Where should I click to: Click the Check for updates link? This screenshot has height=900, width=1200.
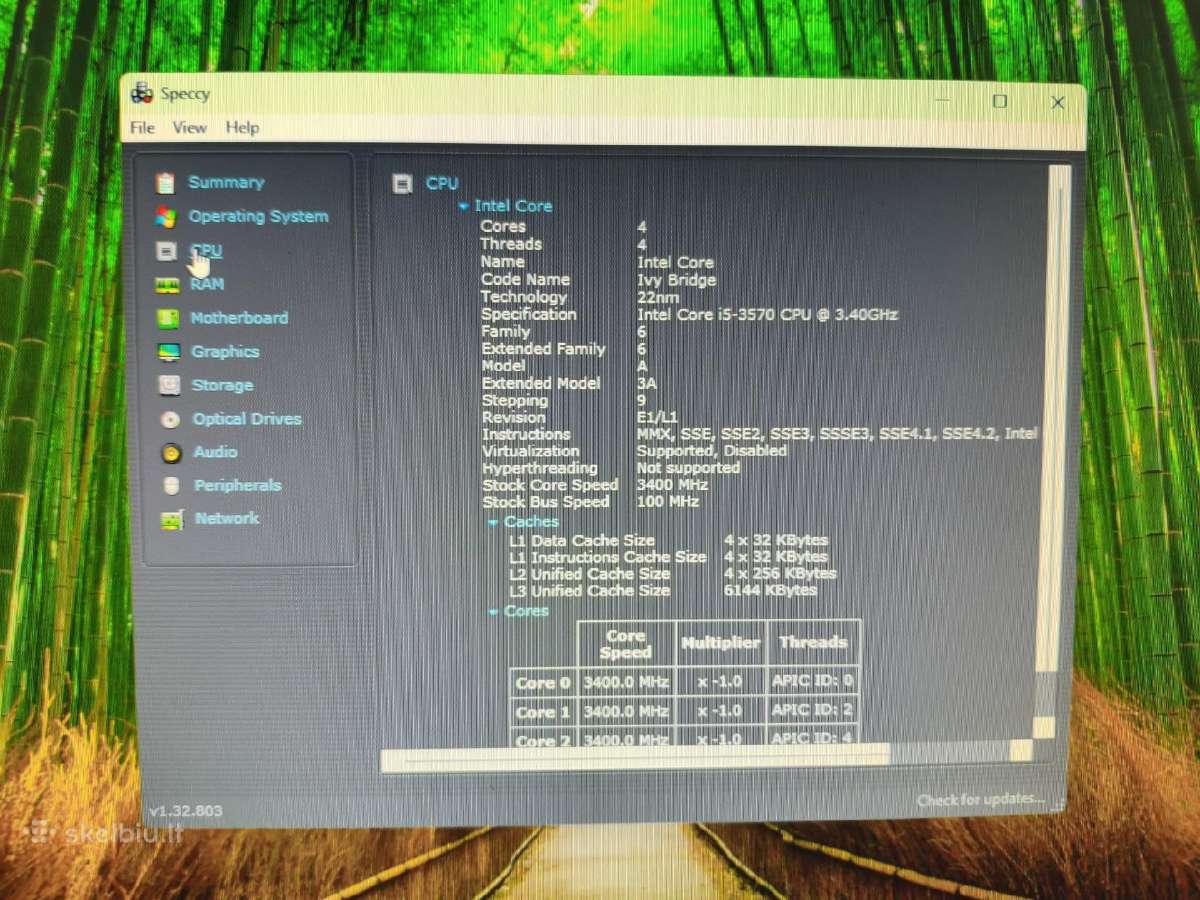click(x=981, y=800)
